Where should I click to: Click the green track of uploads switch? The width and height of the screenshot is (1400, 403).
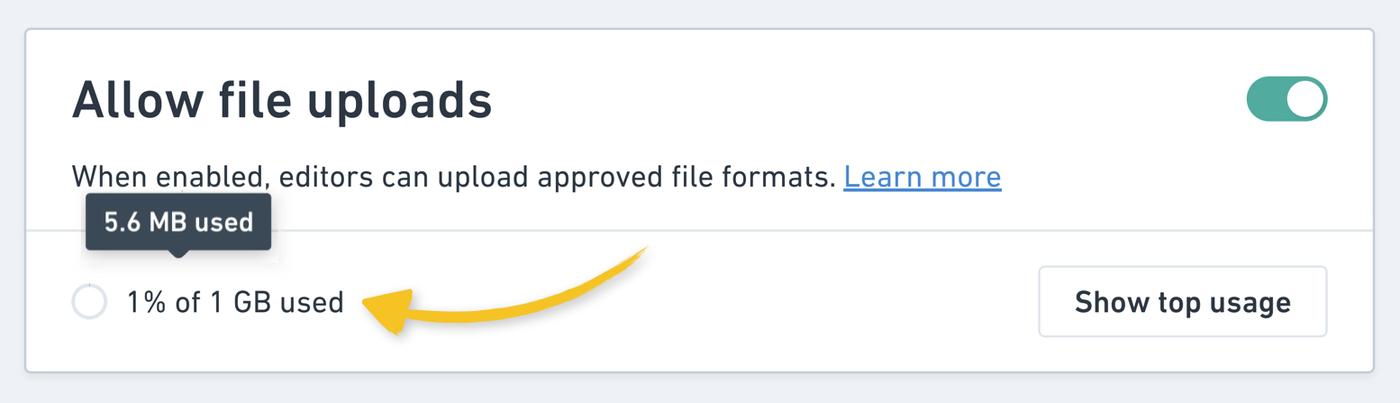(x=1266, y=100)
